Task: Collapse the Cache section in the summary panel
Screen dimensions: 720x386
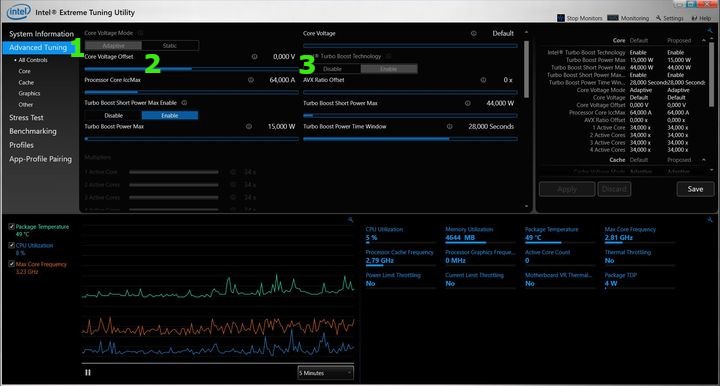Action: [x=704, y=160]
